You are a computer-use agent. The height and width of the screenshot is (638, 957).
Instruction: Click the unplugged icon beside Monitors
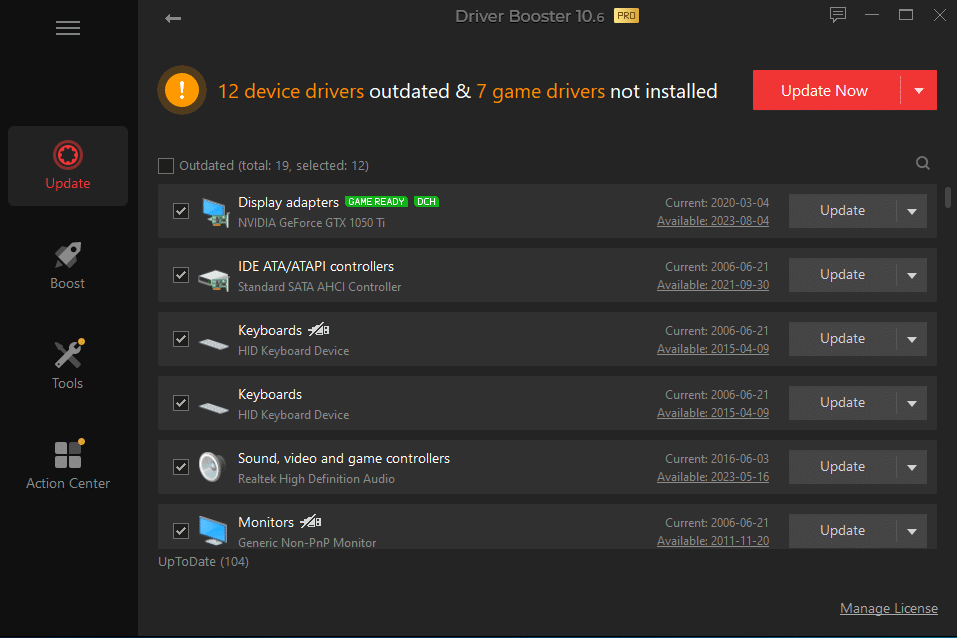(311, 522)
